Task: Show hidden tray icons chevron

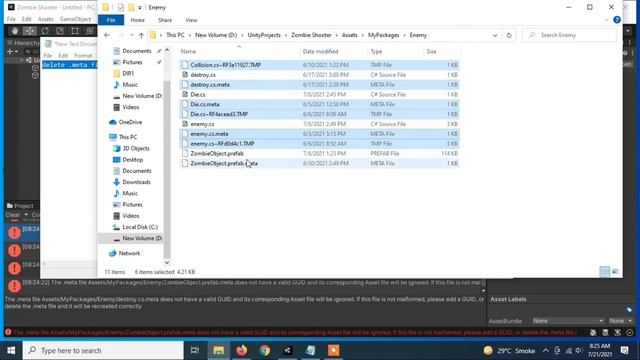Action: [546, 351]
